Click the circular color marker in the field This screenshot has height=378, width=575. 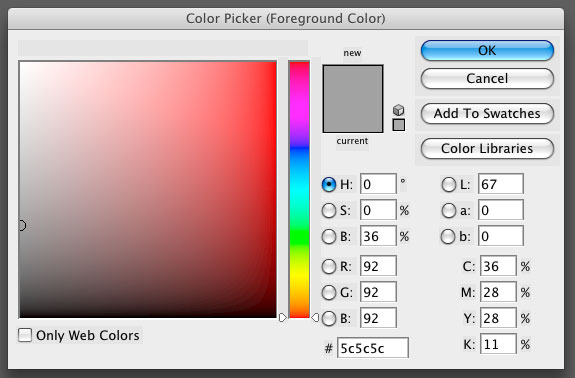[22, 225]
